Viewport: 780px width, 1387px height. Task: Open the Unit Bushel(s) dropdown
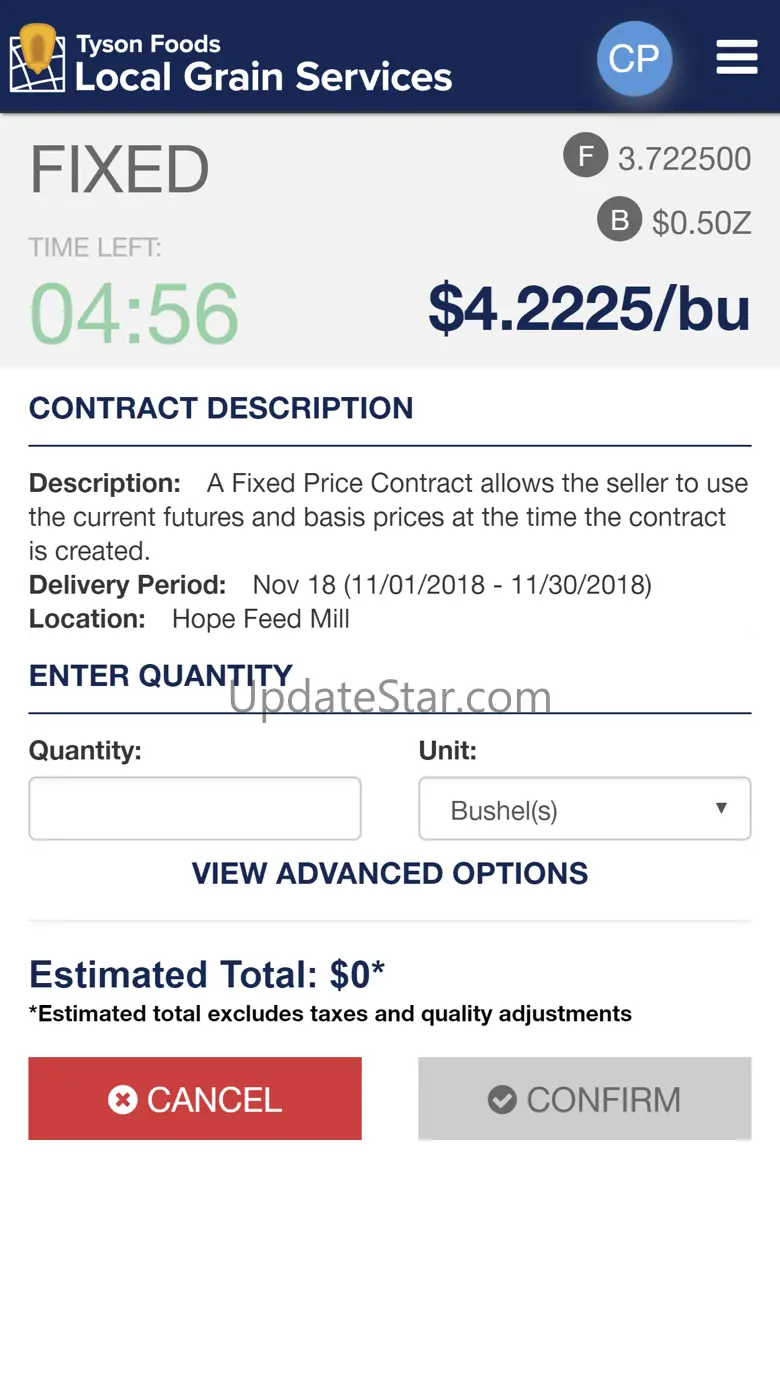pyautogui.click(x=584, y=809)
